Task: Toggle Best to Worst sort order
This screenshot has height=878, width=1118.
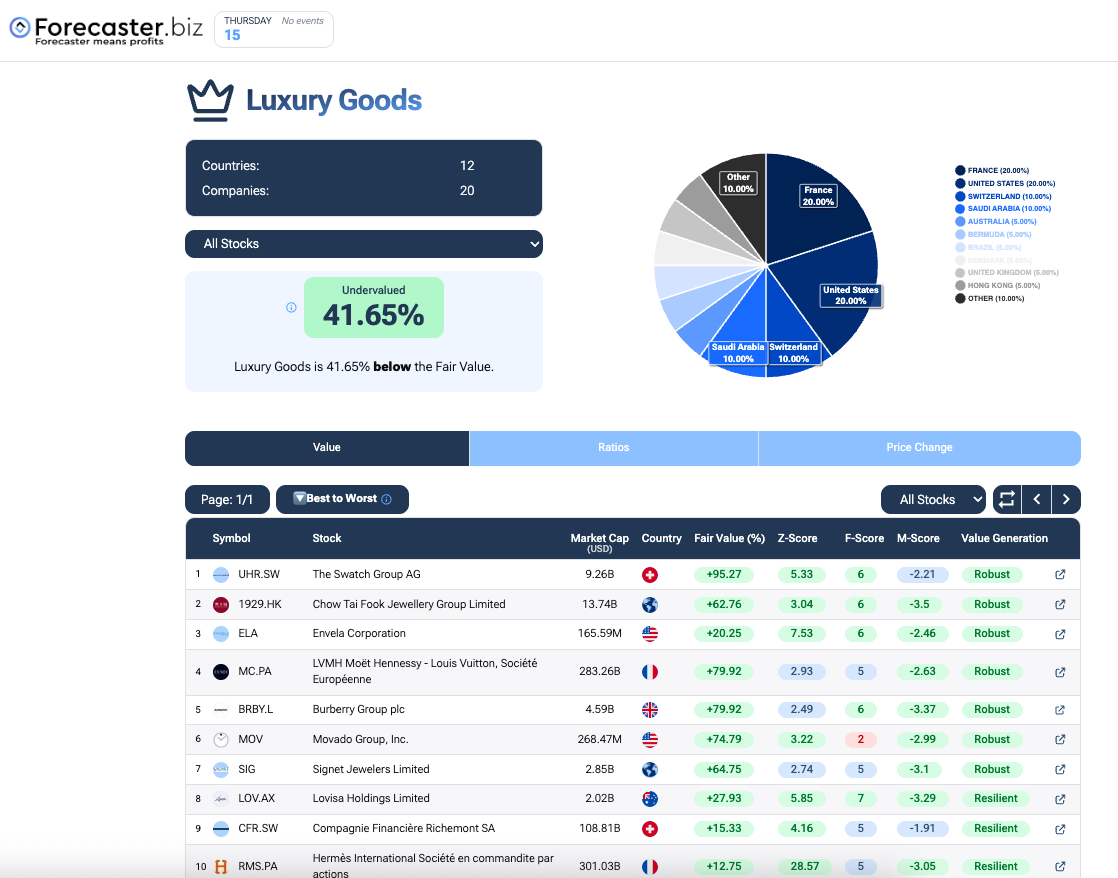Action: 342,499
